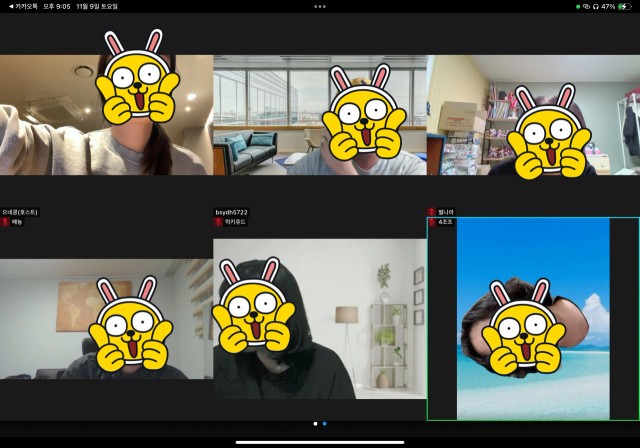The image size is (640, 448).
Task: Tap the 11월 9일 토요일 date text
Action: 97,7
